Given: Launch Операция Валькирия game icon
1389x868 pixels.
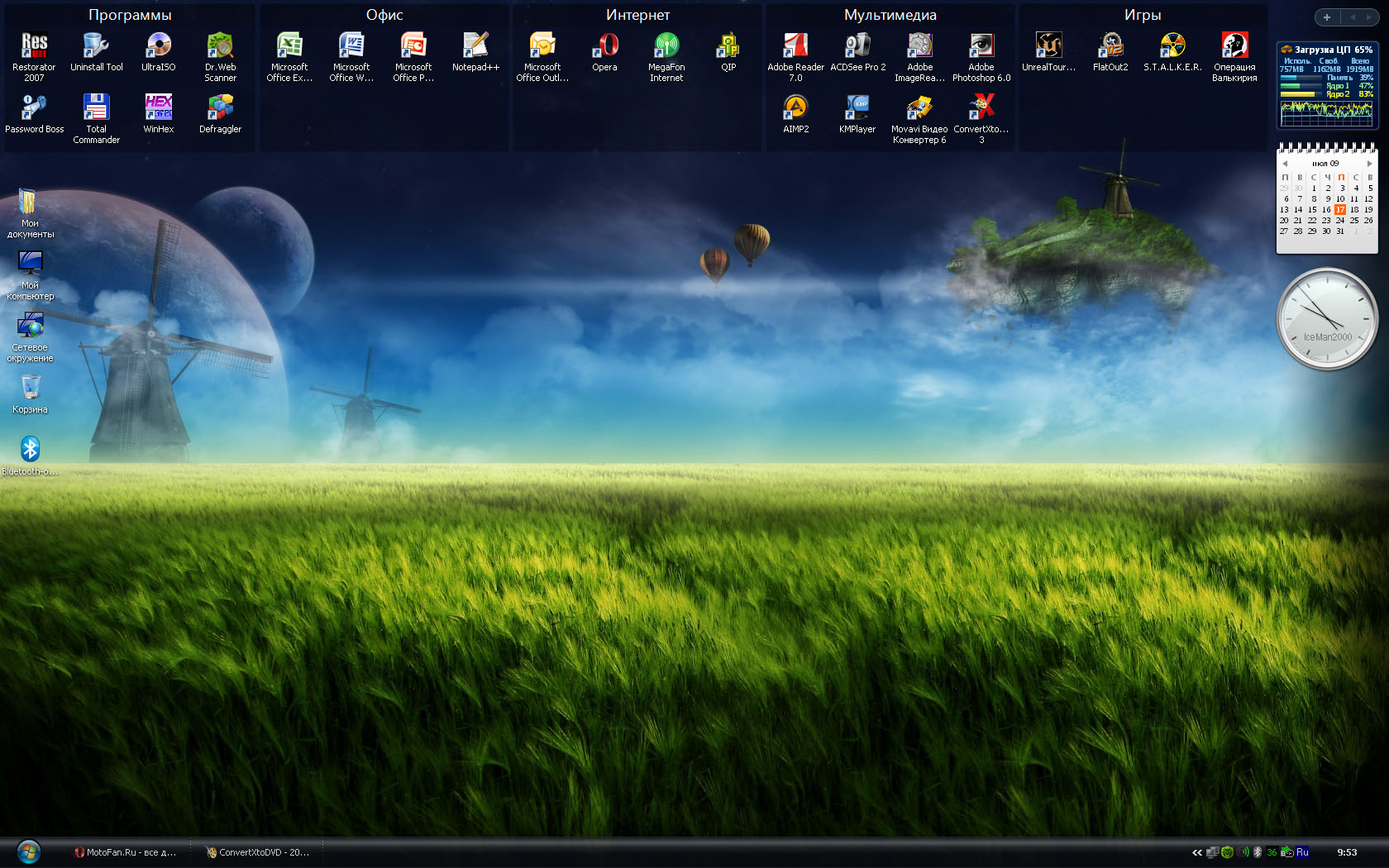Looking at the screenshot, I should click(x=1234, y=56).
